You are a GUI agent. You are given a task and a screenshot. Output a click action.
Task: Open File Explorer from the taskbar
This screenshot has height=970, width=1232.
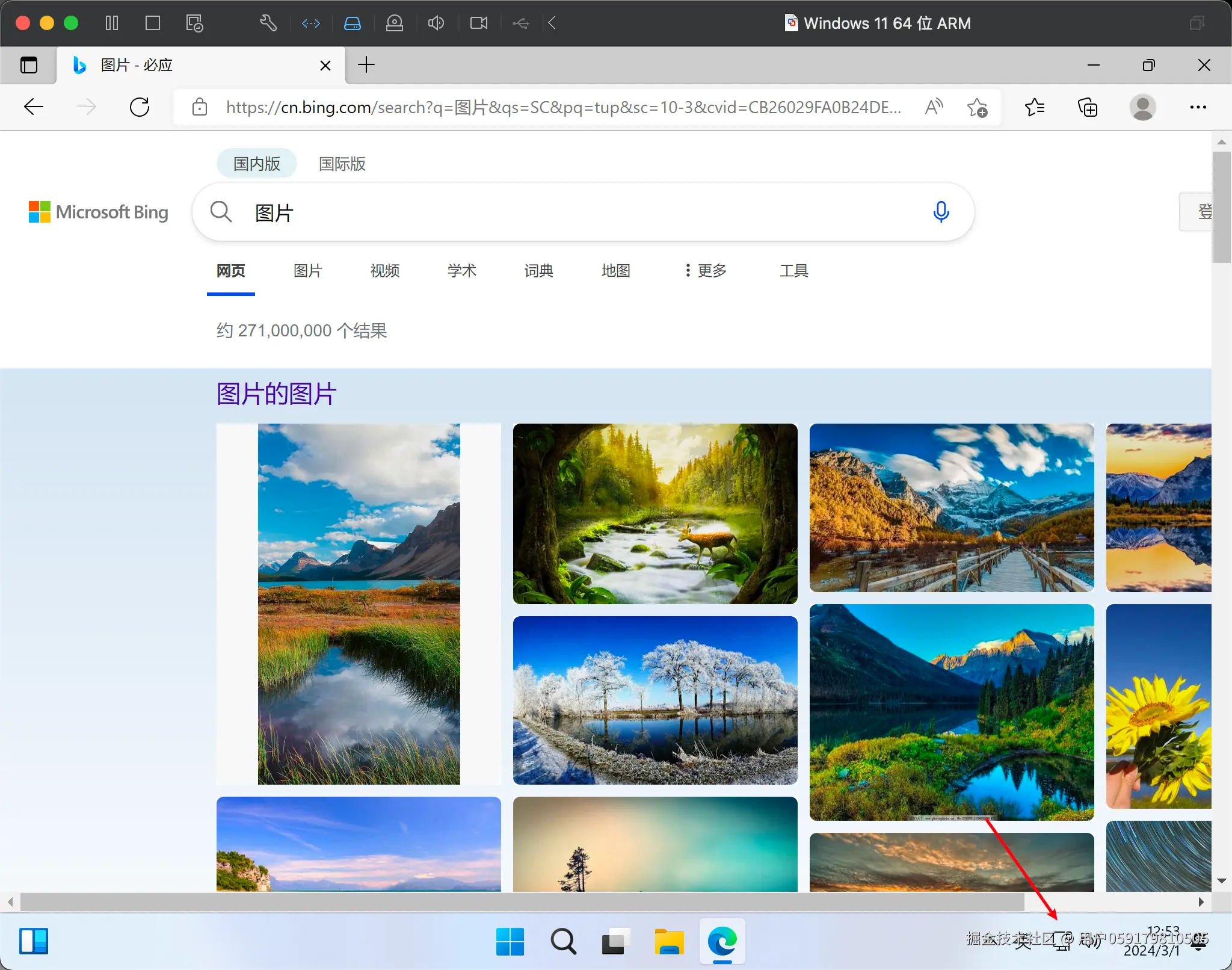coord(670,941)
